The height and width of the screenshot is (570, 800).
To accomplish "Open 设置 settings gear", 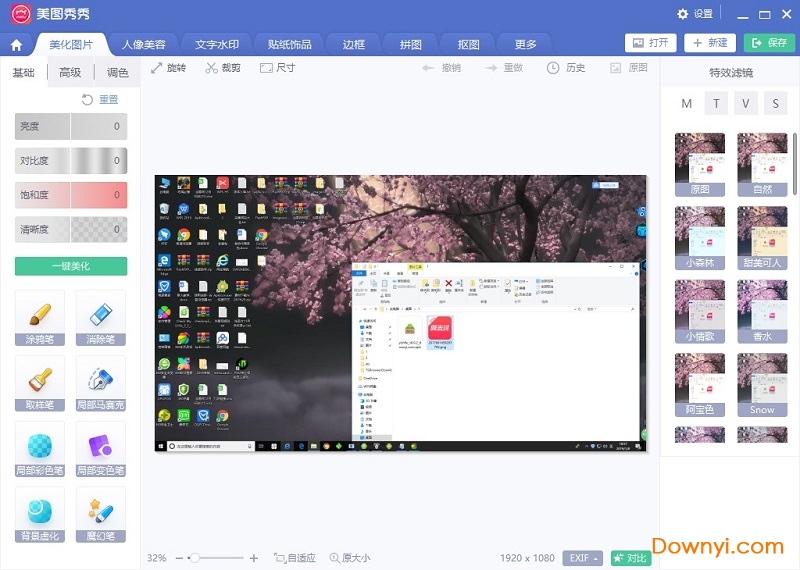I will click(x=694, y=14).
